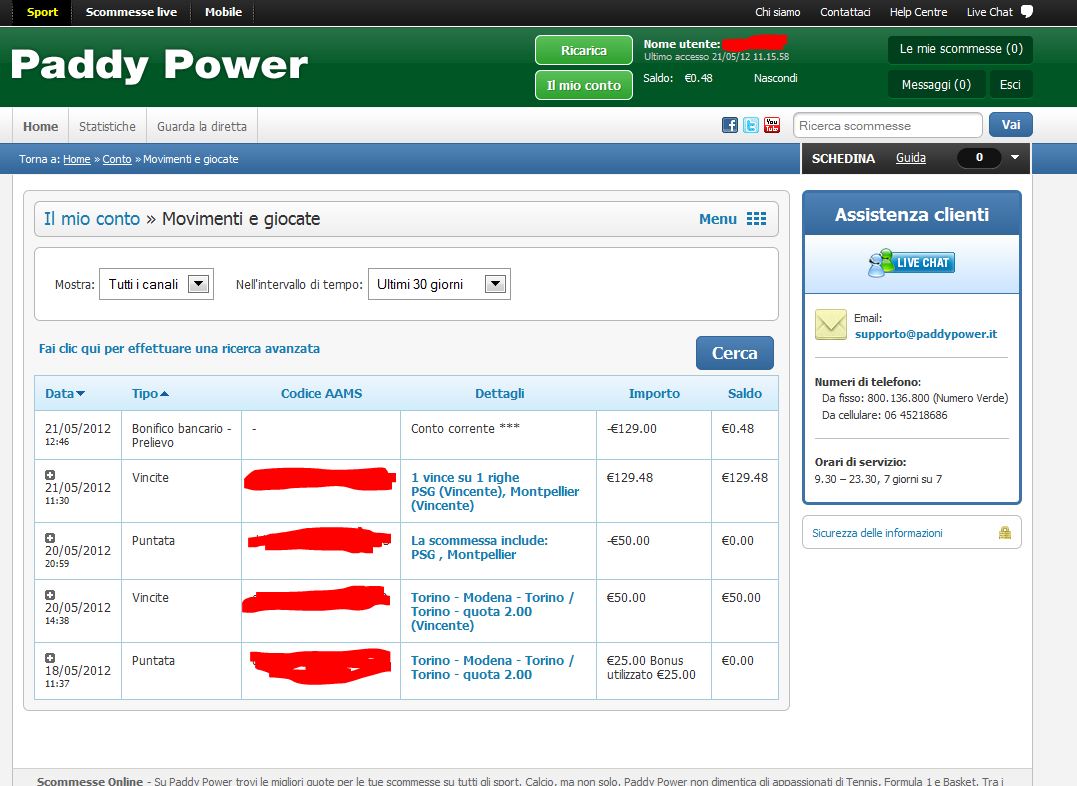
Task: Click the -€129.00 amount cell
Action: pyautogui.click(x=654, y=435)
